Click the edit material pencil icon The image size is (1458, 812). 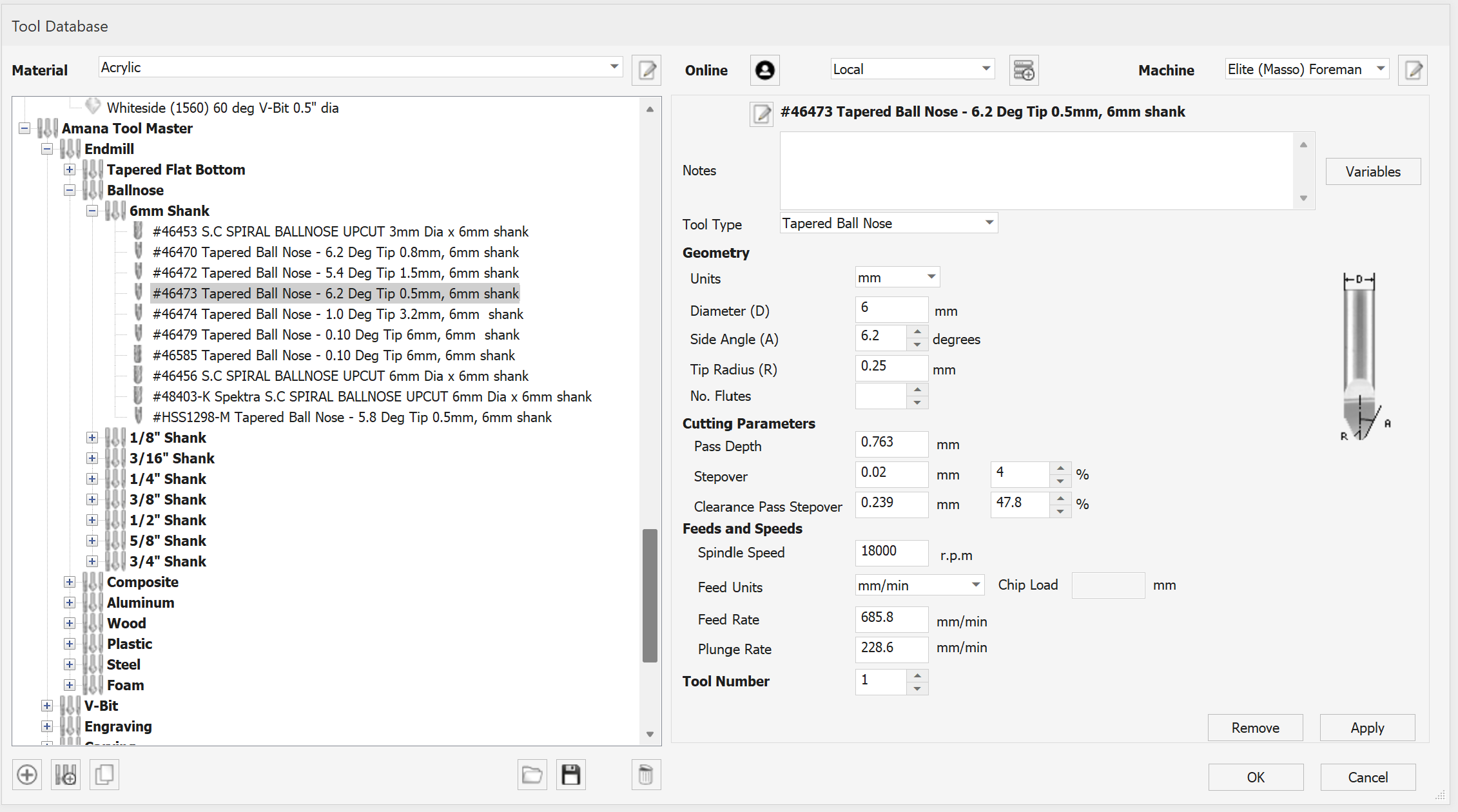tap(647, 70)
